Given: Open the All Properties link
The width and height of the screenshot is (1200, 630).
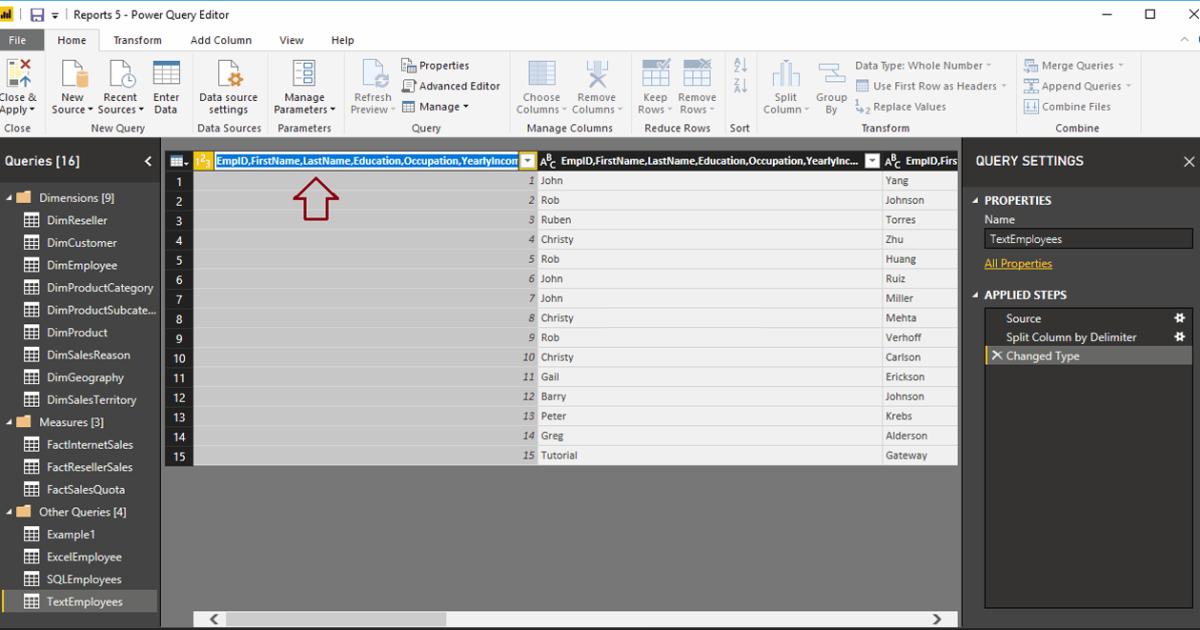Looking at the screenshot, I should click(1018, 264).
